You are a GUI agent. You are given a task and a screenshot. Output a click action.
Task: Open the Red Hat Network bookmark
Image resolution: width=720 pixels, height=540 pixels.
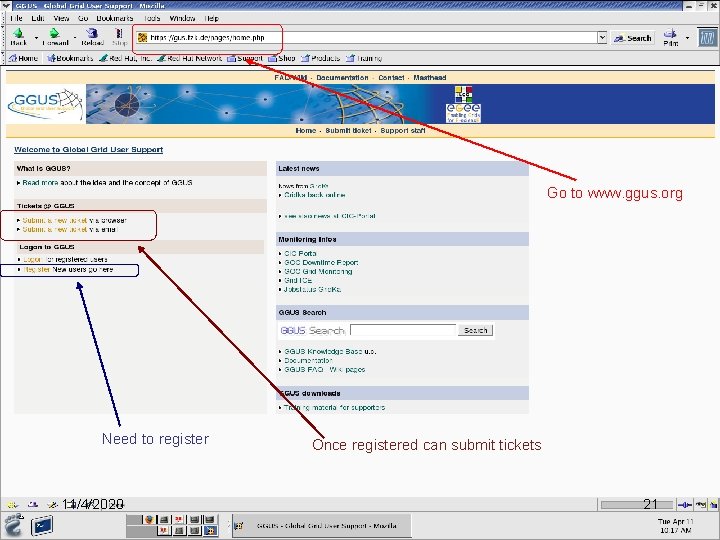pyautogui.click(x=190, y=58)
